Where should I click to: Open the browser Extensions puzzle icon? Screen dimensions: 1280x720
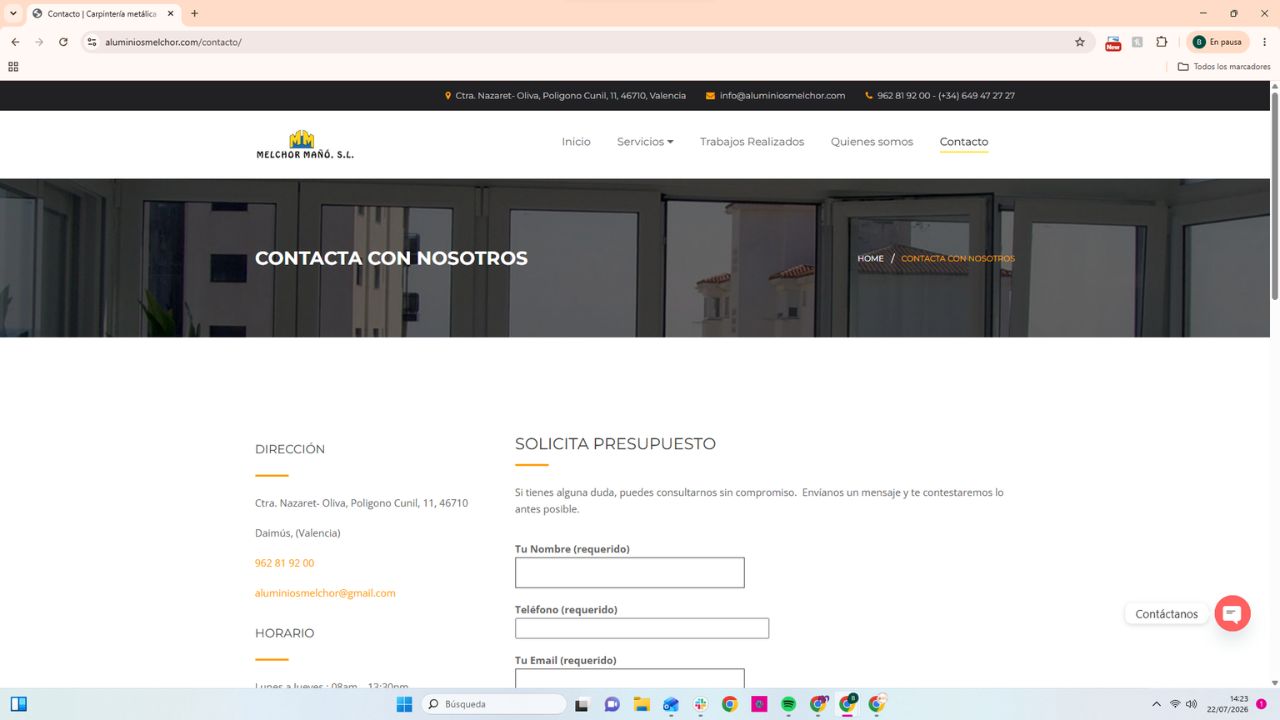(x=1161, y=42)
